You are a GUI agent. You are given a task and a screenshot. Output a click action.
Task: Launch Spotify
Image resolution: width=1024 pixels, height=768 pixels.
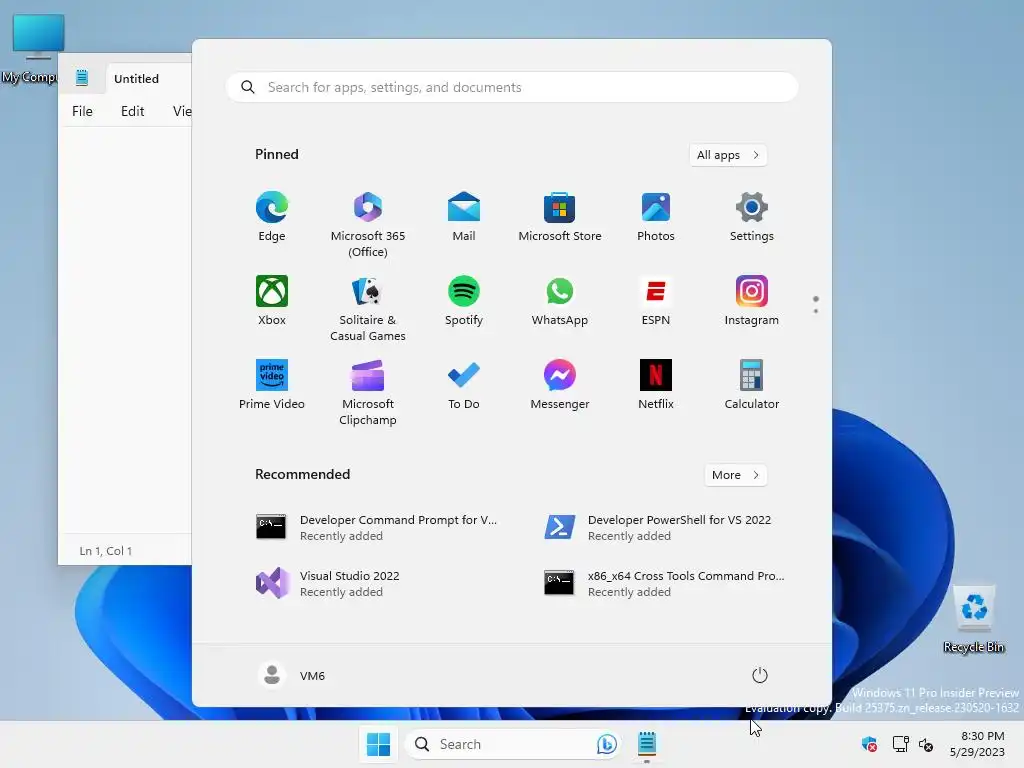464,300
